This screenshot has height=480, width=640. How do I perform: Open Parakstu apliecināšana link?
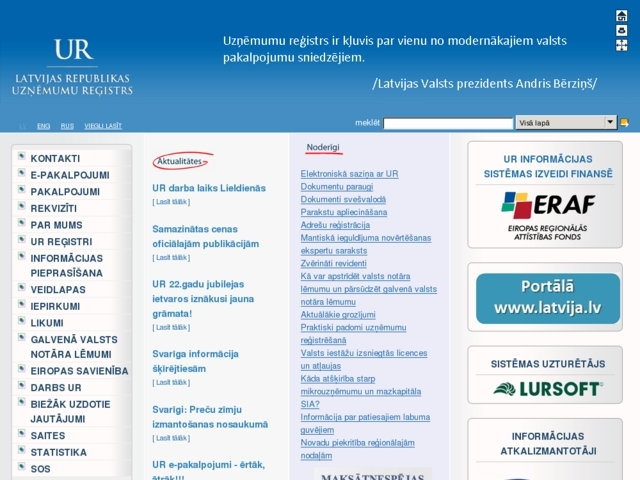tap(344, 212)
